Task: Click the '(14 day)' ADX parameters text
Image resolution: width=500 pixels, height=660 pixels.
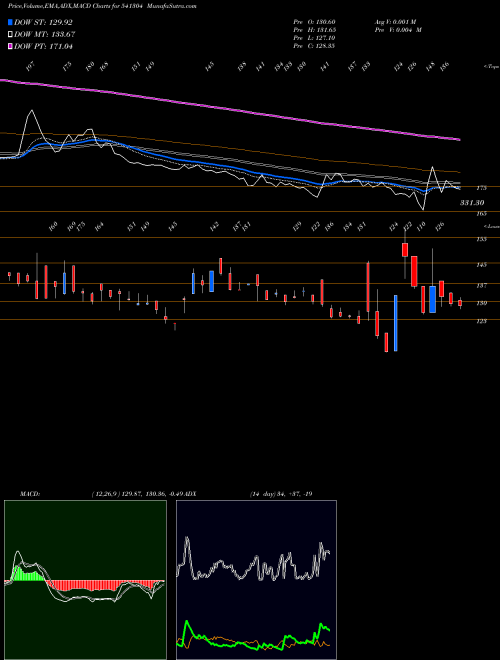Action: [262, 494]
